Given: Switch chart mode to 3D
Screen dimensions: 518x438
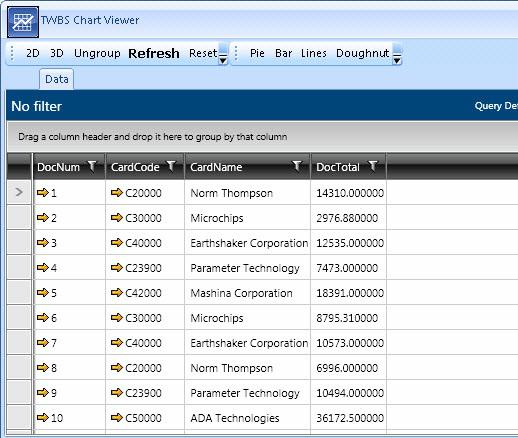Looking at the screenshot, I should click(57, 53).
